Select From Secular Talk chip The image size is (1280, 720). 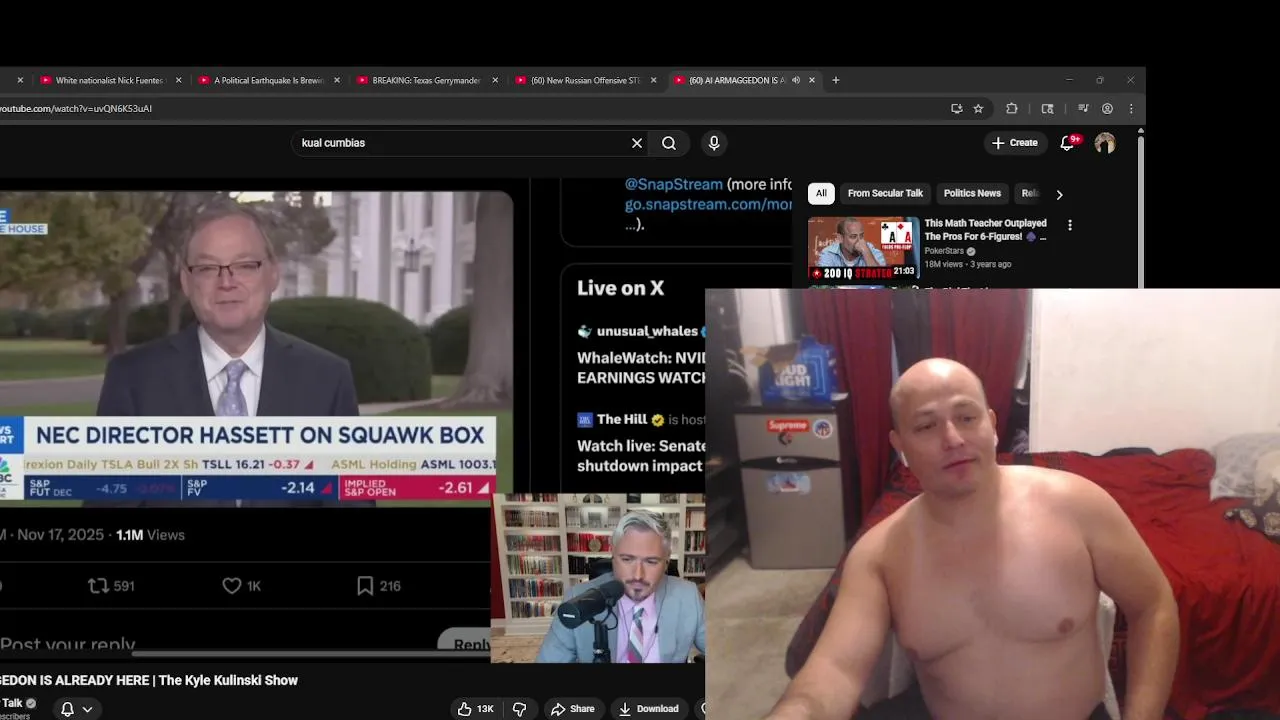point(885,193)
